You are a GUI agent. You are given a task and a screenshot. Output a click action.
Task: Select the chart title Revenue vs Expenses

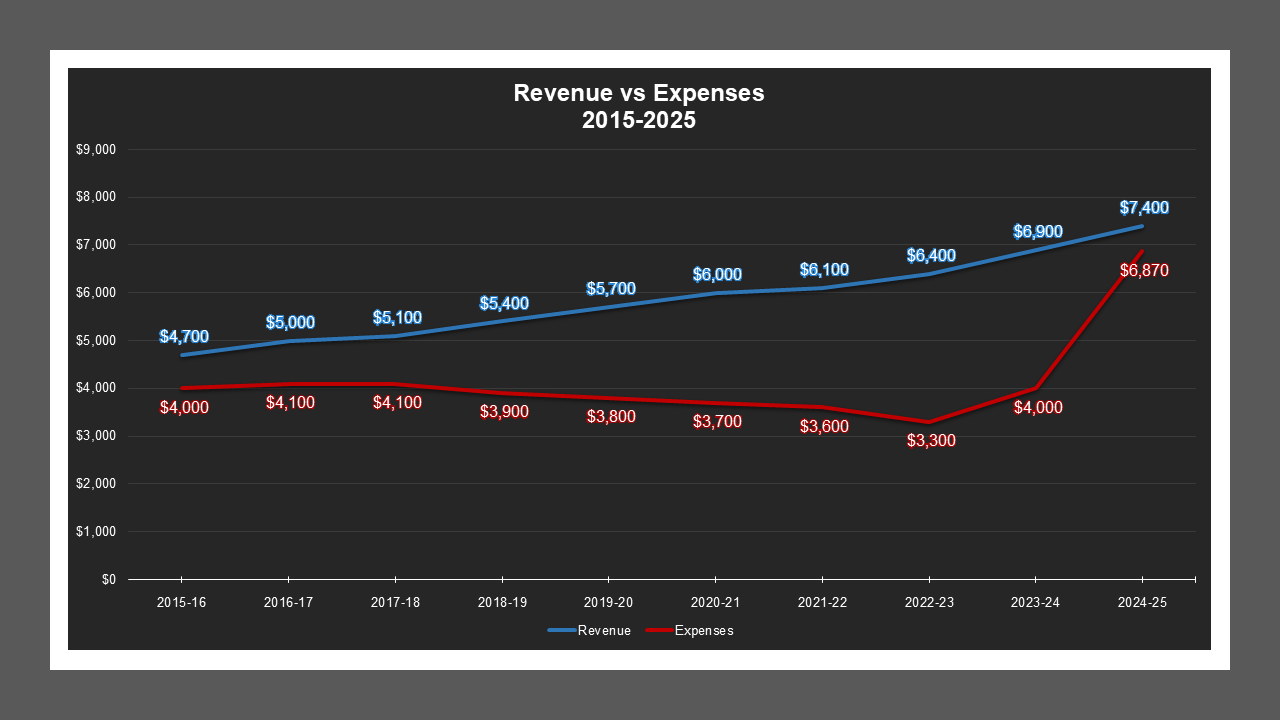click(638, 93)
